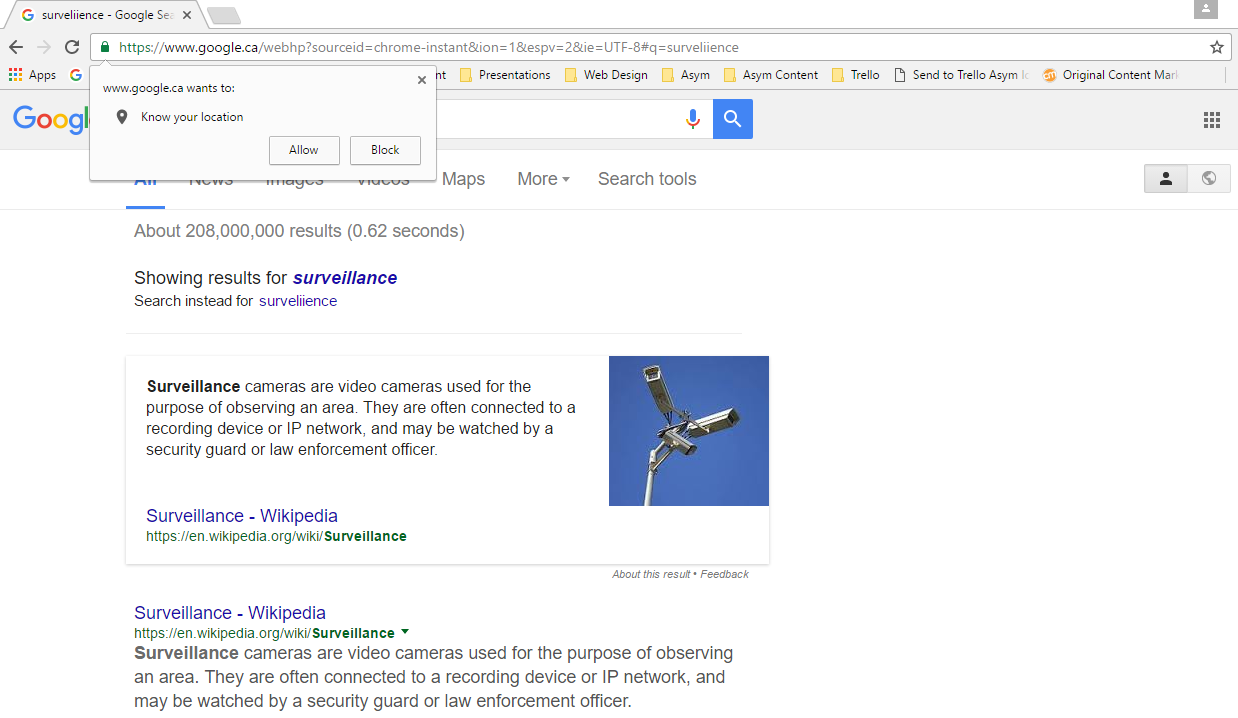Image resolution: width=1238 pixels, height=718 pixels.
Task: Allow Google to know your location
Action: click(x=304, y=150)
